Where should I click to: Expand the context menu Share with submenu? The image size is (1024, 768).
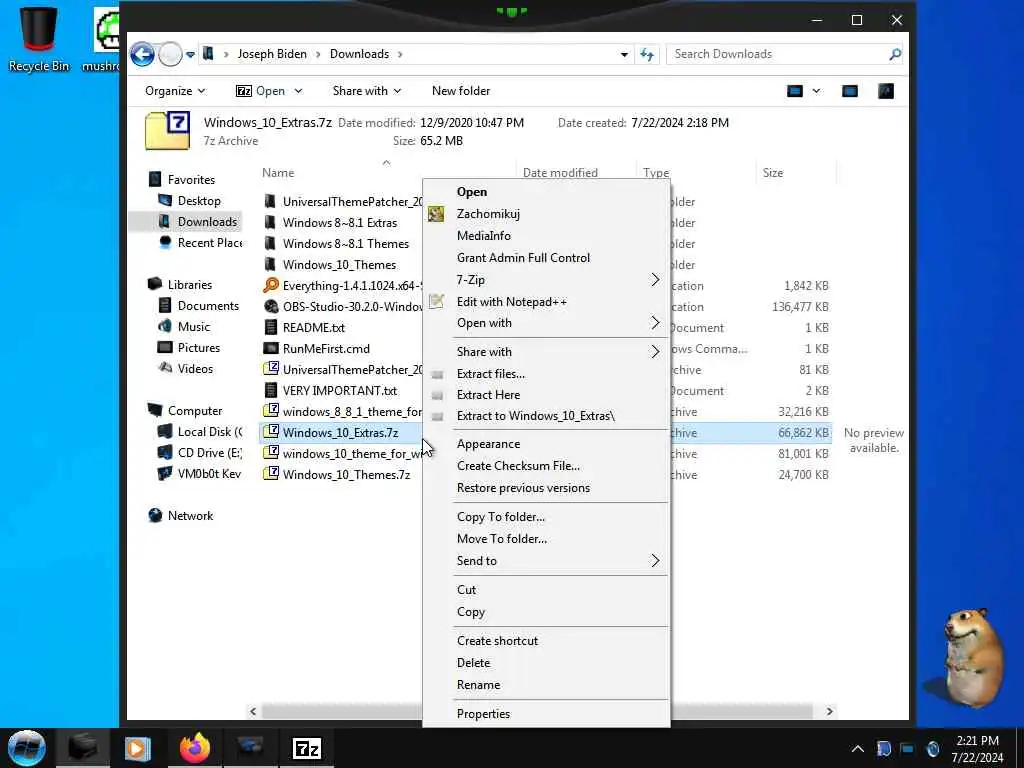[547, 351]
